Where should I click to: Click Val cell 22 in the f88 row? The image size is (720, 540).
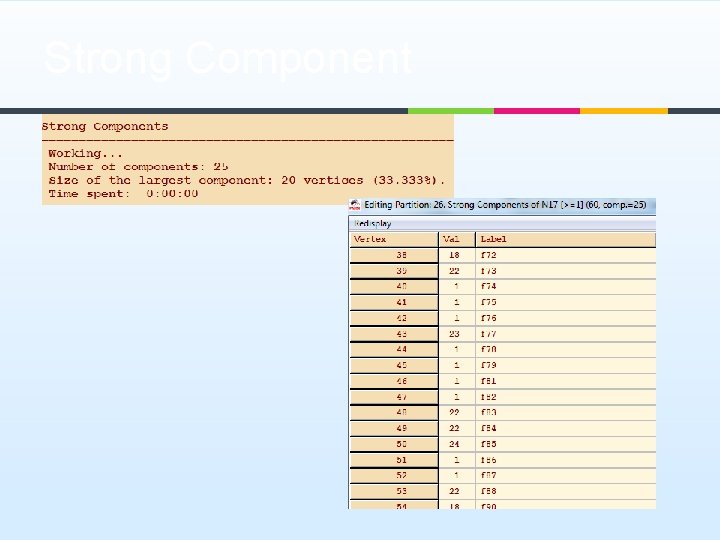457,491
